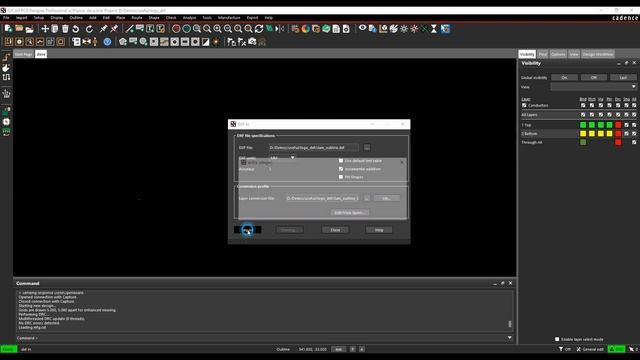Click the red Drc swatch for Through All
This screenshot has width=640, height=360.
pos(618,142)
